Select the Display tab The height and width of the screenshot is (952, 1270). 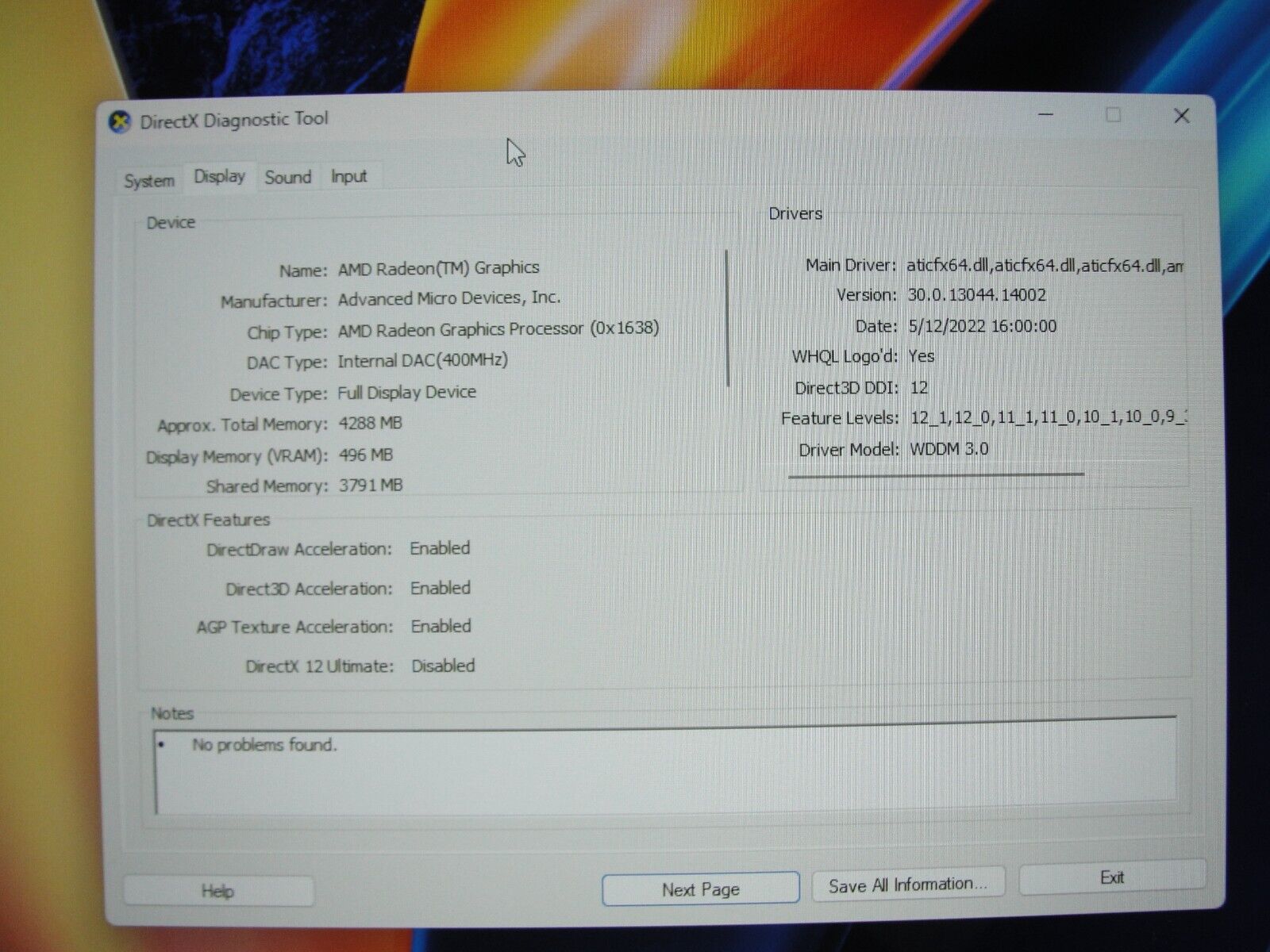coord(219,176)
